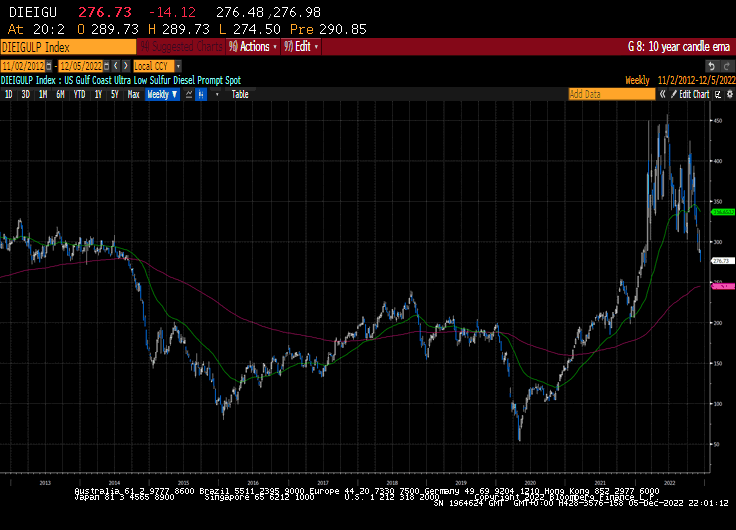Click the 2016 label on the time axis
The image size is (736, 530).
[253, 483]
